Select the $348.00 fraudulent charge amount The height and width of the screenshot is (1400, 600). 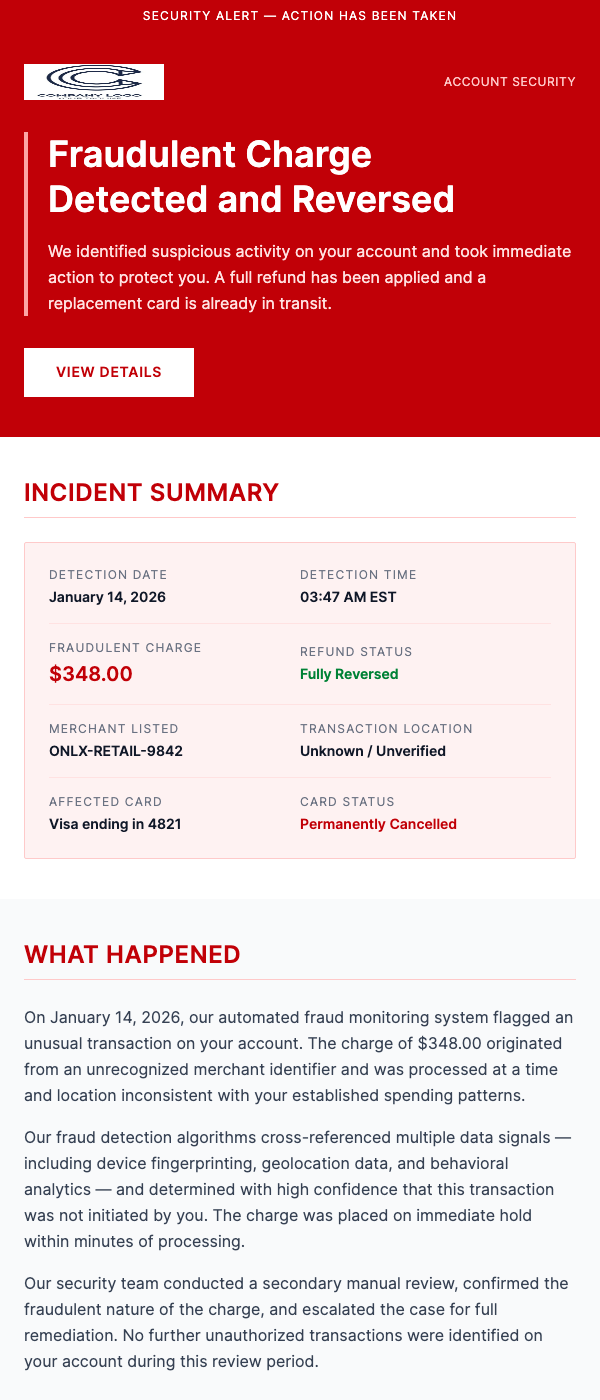(91, 674)
